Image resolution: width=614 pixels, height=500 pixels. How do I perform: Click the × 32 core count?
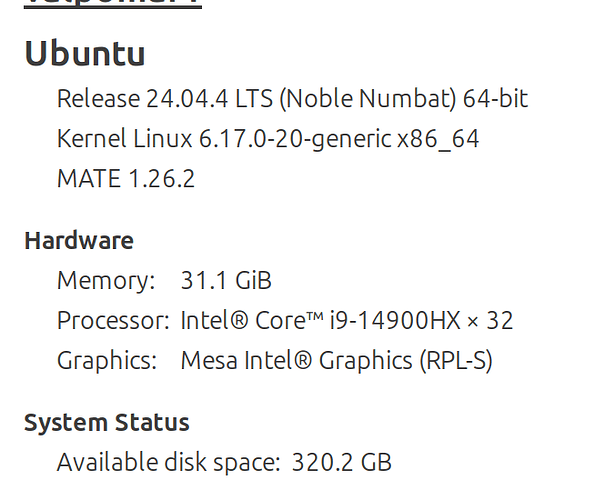point(490,321)
